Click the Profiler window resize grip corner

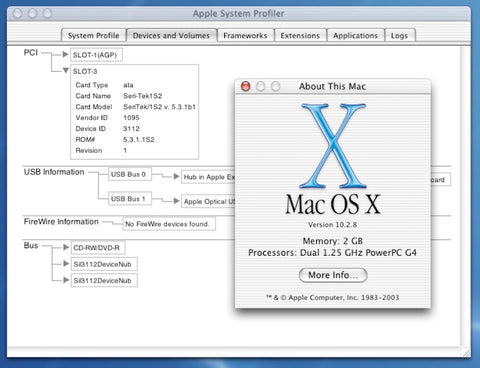(x=467, y=353)
